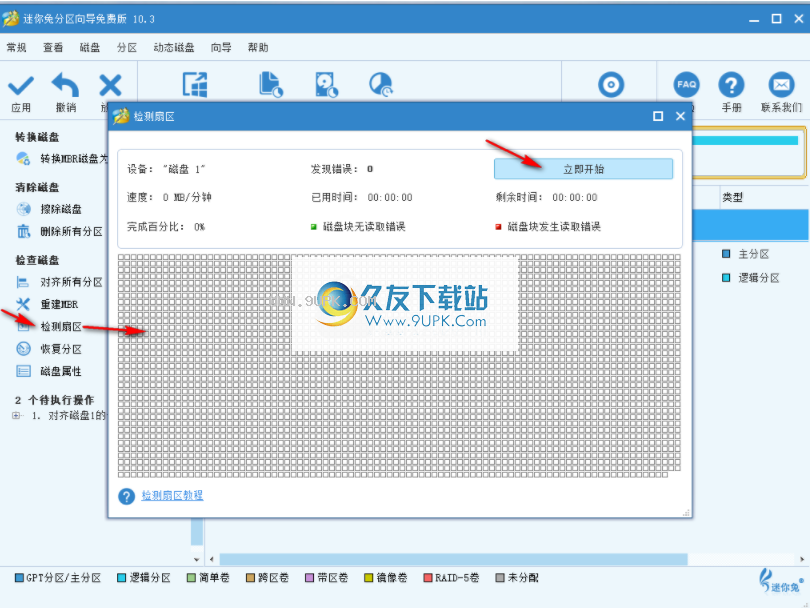Click the Contact Us (联系我们) mail icon
Viewport: 810px width, 608px height.
coord(781,85)
